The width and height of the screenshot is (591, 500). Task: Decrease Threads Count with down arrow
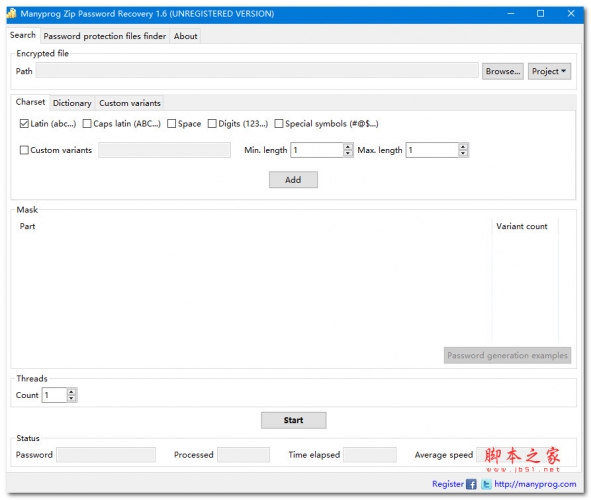pyautogui.click(x=71, y=398)
